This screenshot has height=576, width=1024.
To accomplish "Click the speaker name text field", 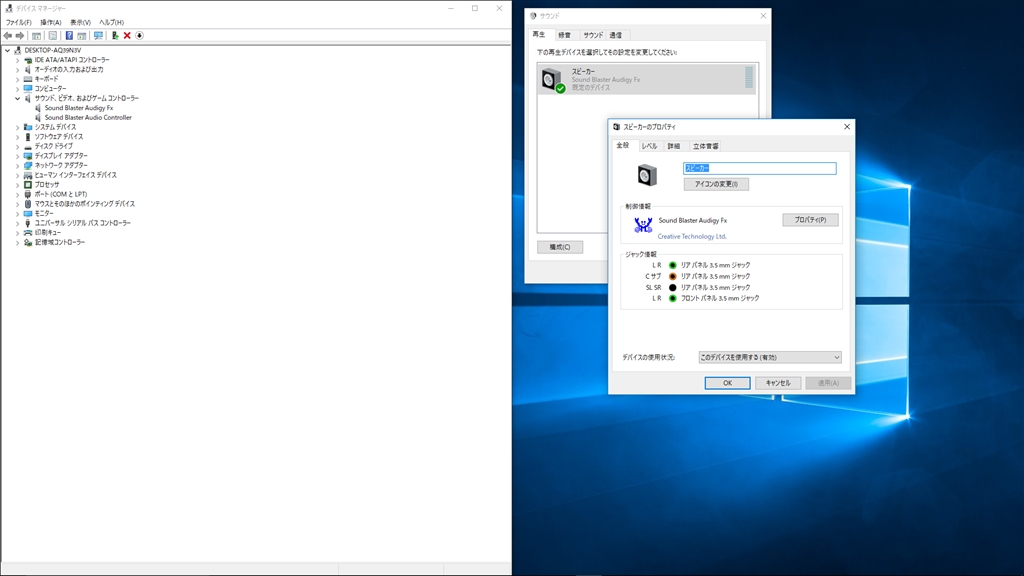I will point(760,168).
